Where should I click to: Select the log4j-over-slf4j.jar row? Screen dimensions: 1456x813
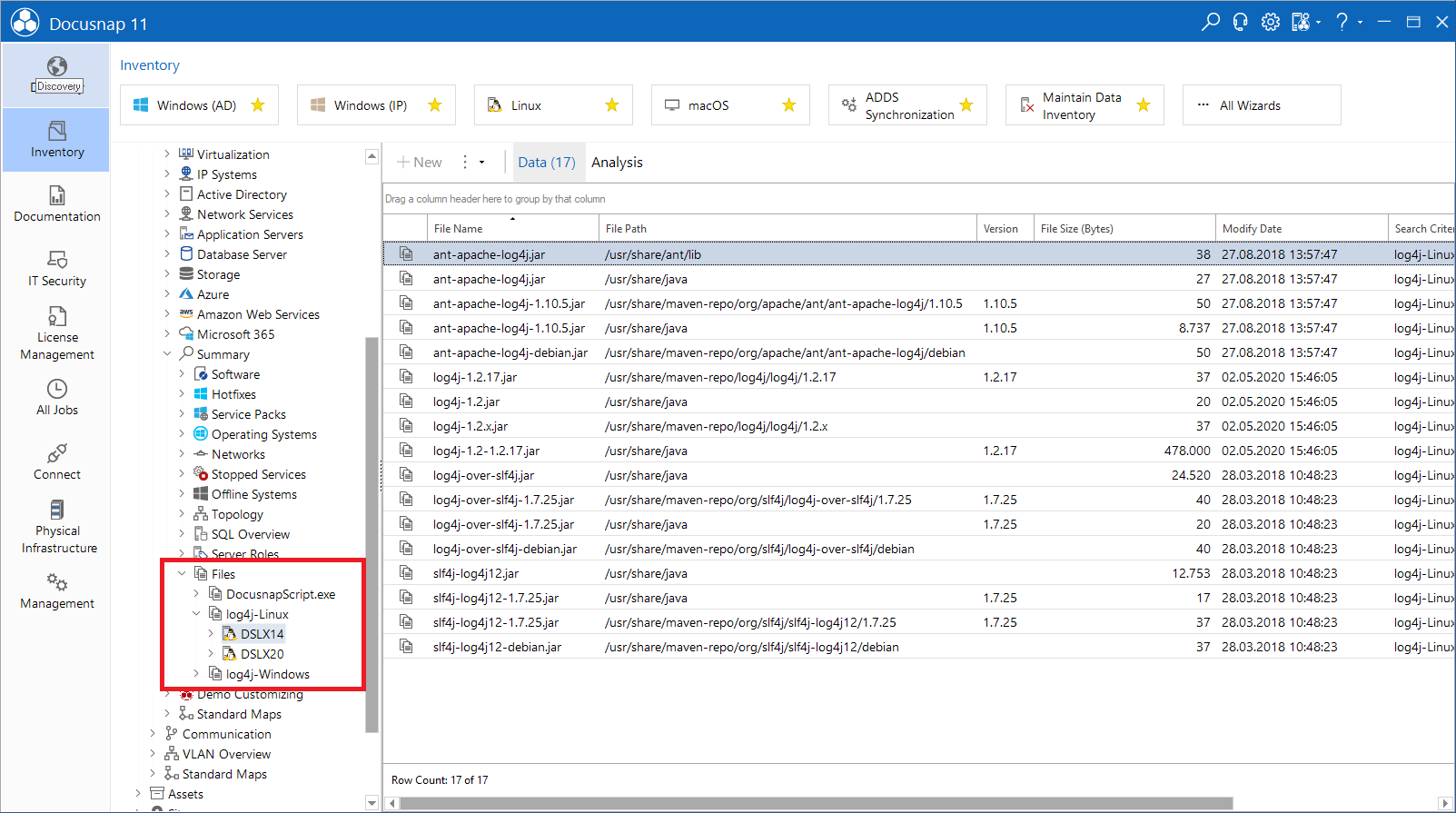[x=919, y=475]
